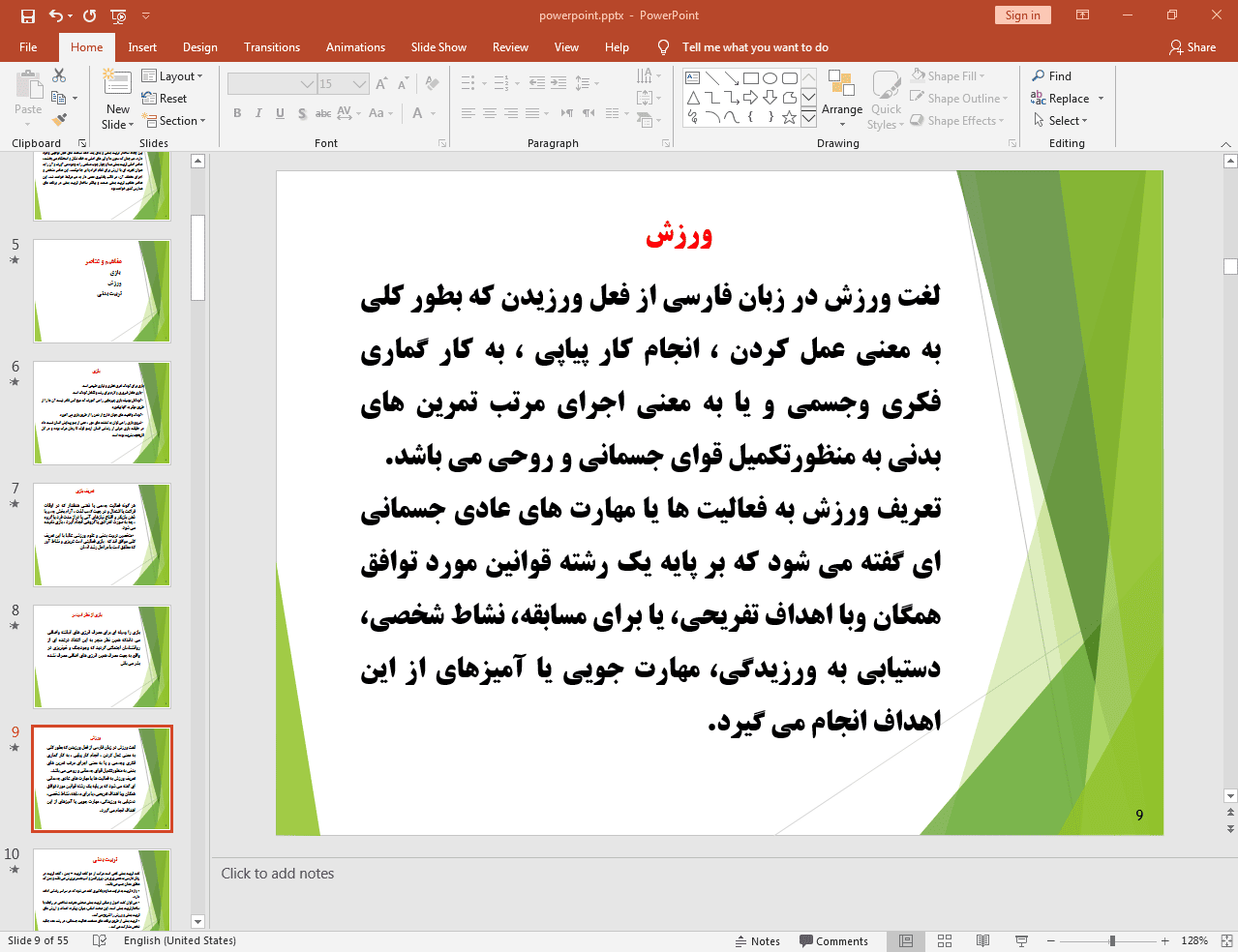1238x952 pixels.
Task: Click the zoom slider handle
Action: [1112, 940]
